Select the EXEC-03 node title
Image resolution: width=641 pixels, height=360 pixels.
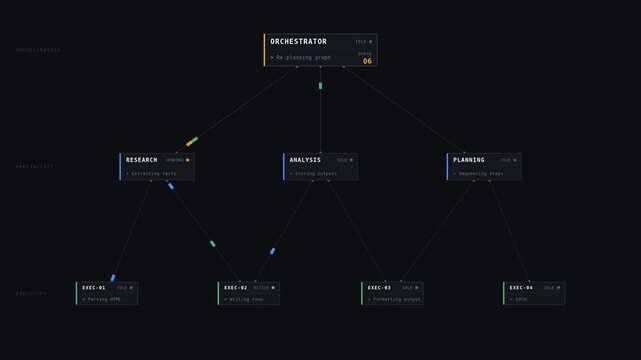click(x=379, y=288)
